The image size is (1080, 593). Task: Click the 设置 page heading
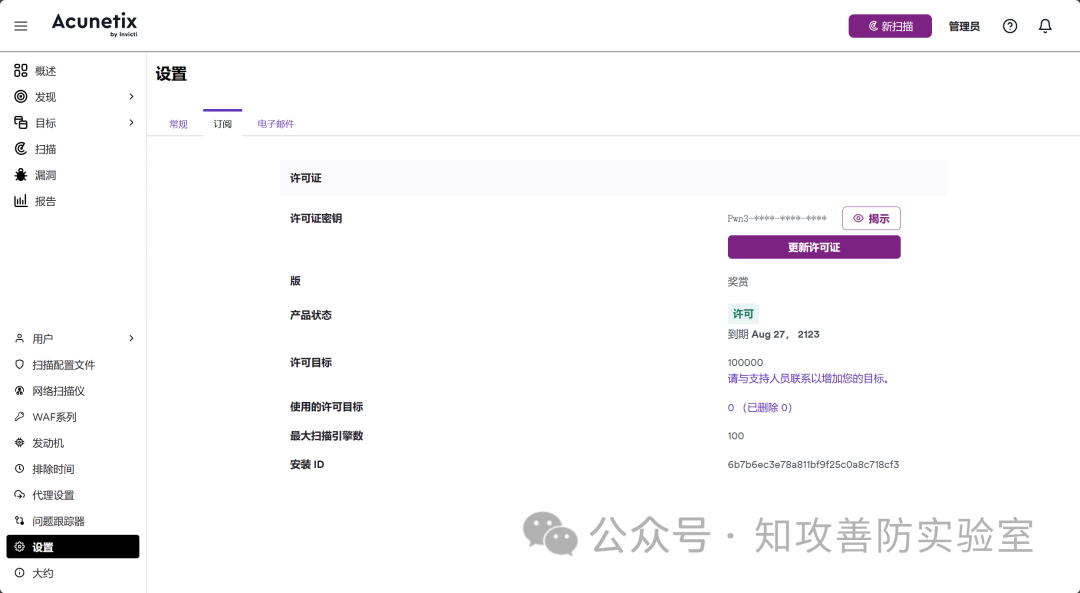coord(172,74)
